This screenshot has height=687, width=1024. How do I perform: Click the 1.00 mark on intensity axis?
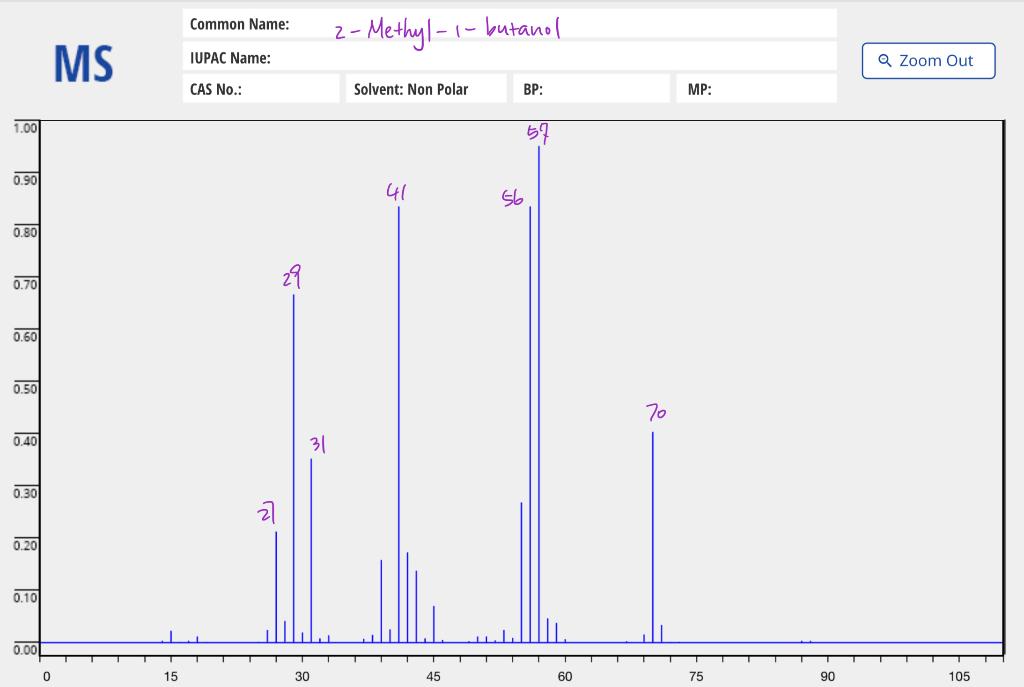(26, 127)
